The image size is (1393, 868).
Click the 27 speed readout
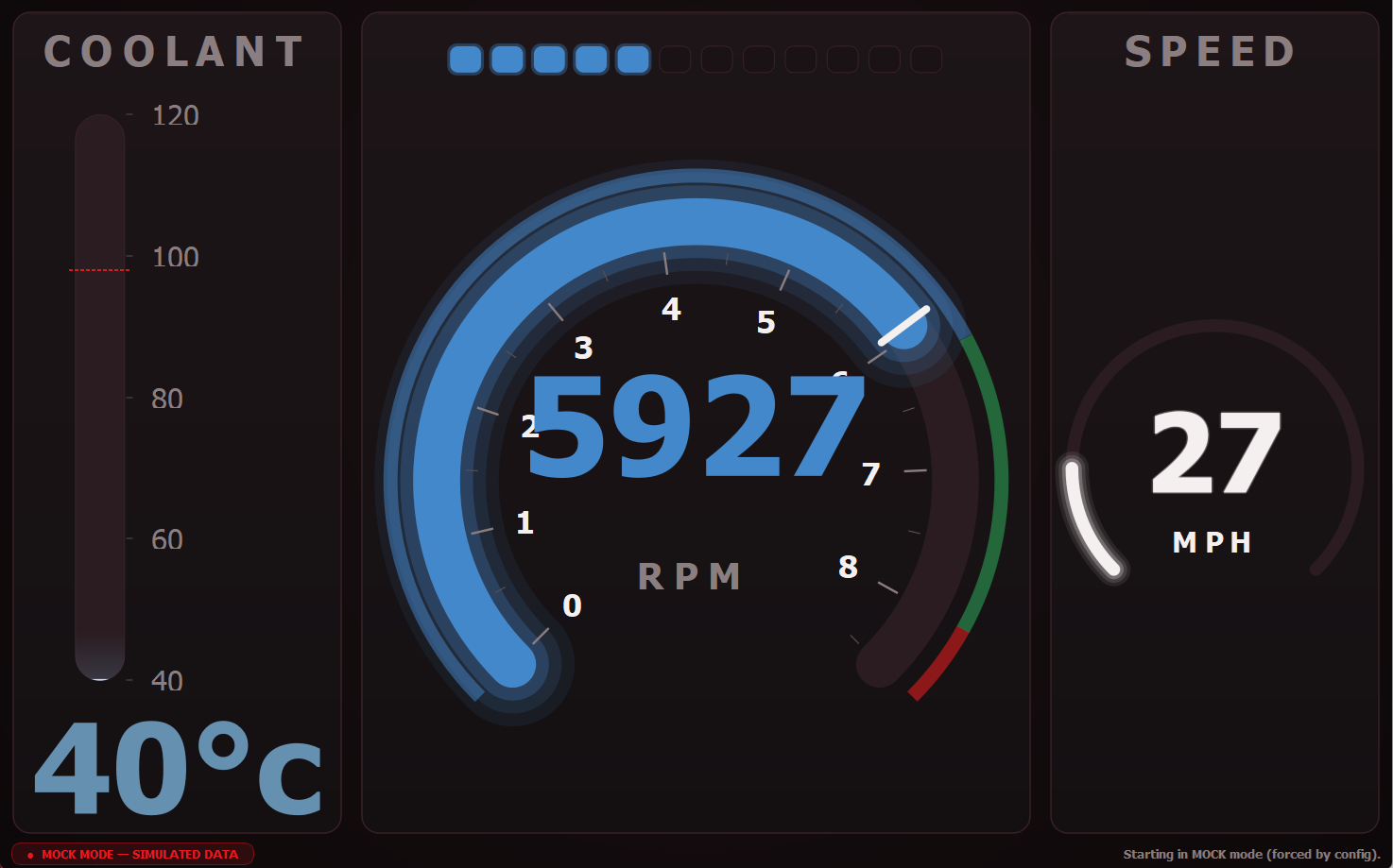(1216, 453)
